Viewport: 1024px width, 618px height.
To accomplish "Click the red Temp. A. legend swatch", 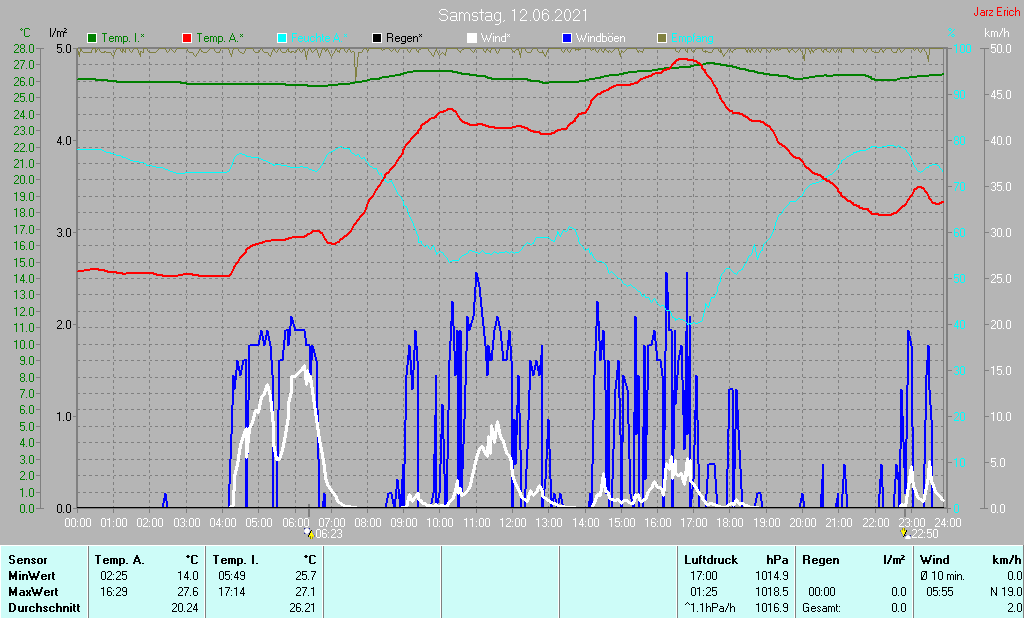I will coord(187,39).
